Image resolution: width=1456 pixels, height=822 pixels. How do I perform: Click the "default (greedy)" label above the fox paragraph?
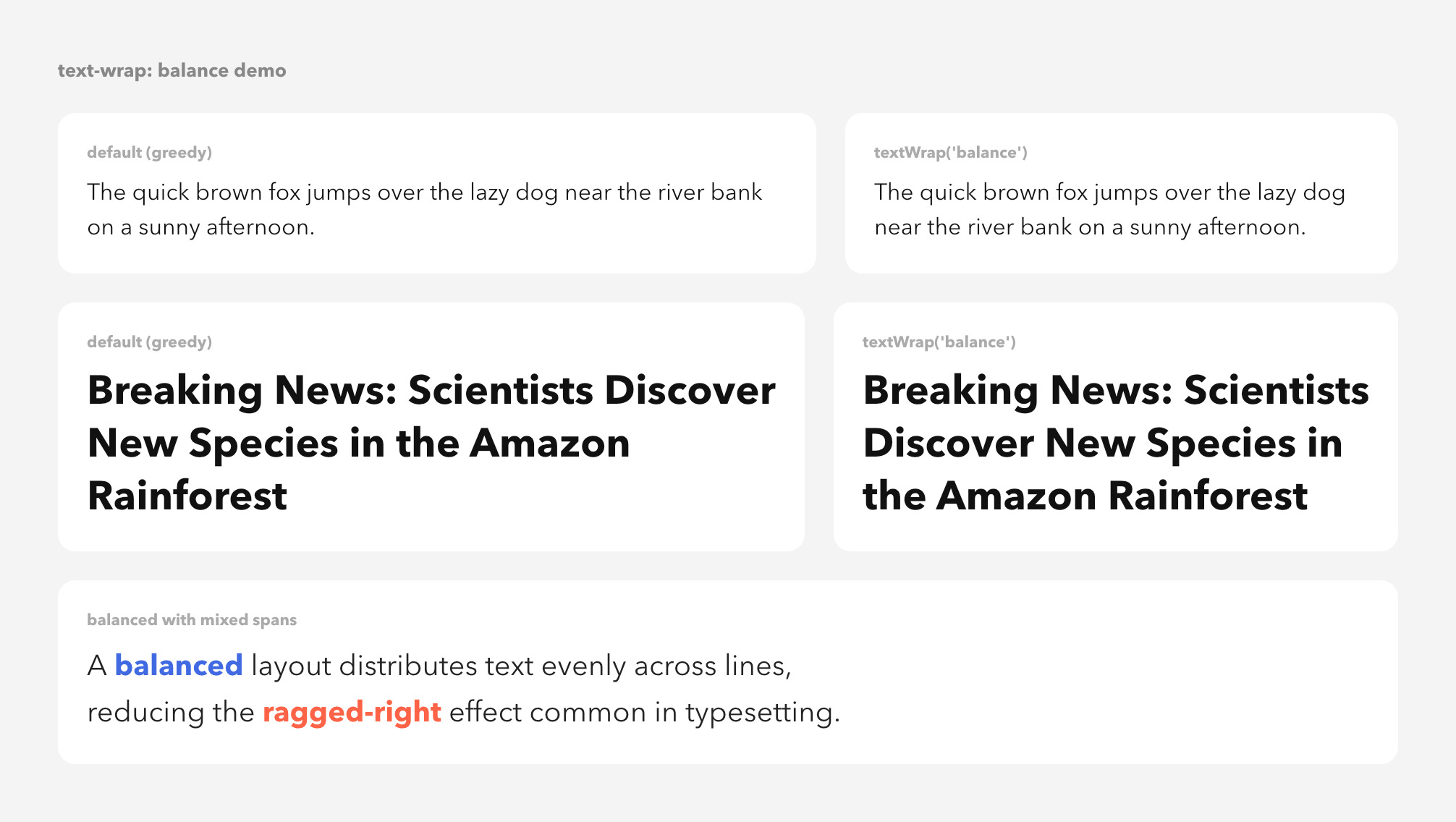coord(149,153)
